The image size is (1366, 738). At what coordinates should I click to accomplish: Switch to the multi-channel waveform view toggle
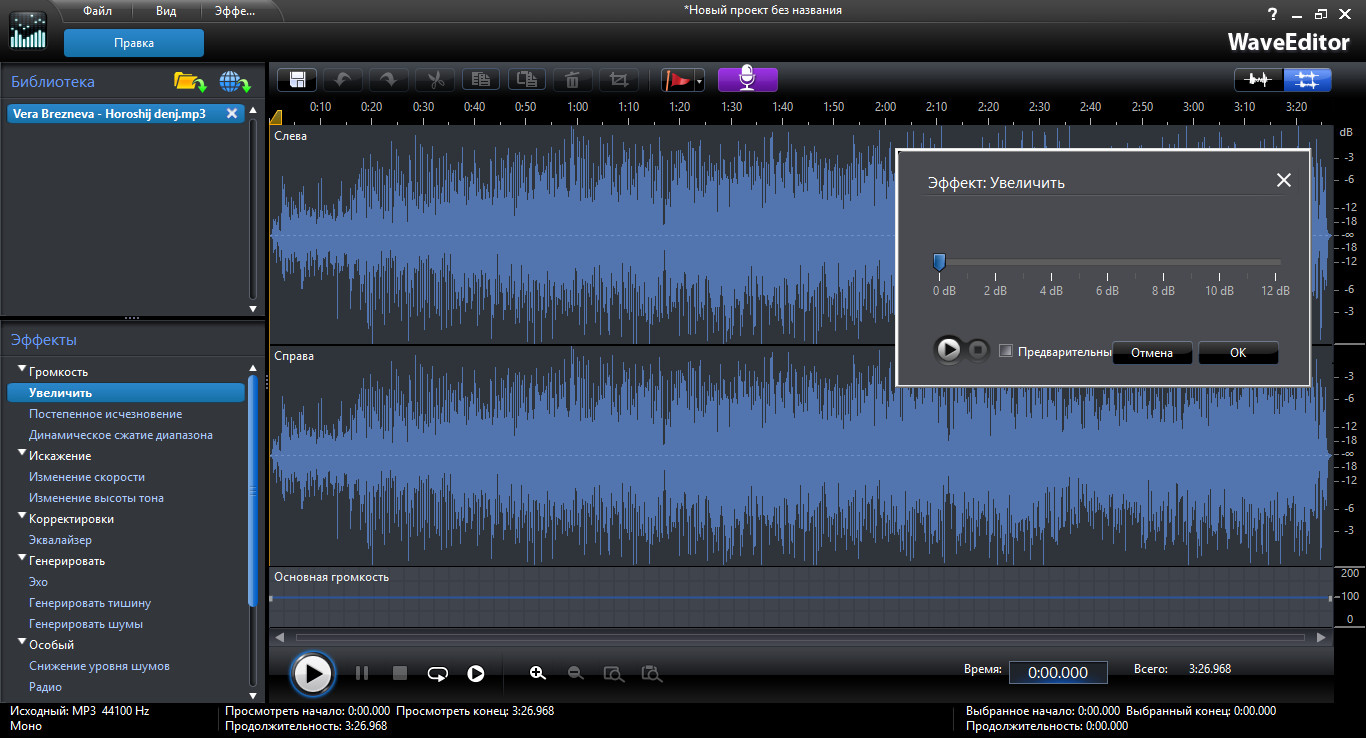(1308, 80)
